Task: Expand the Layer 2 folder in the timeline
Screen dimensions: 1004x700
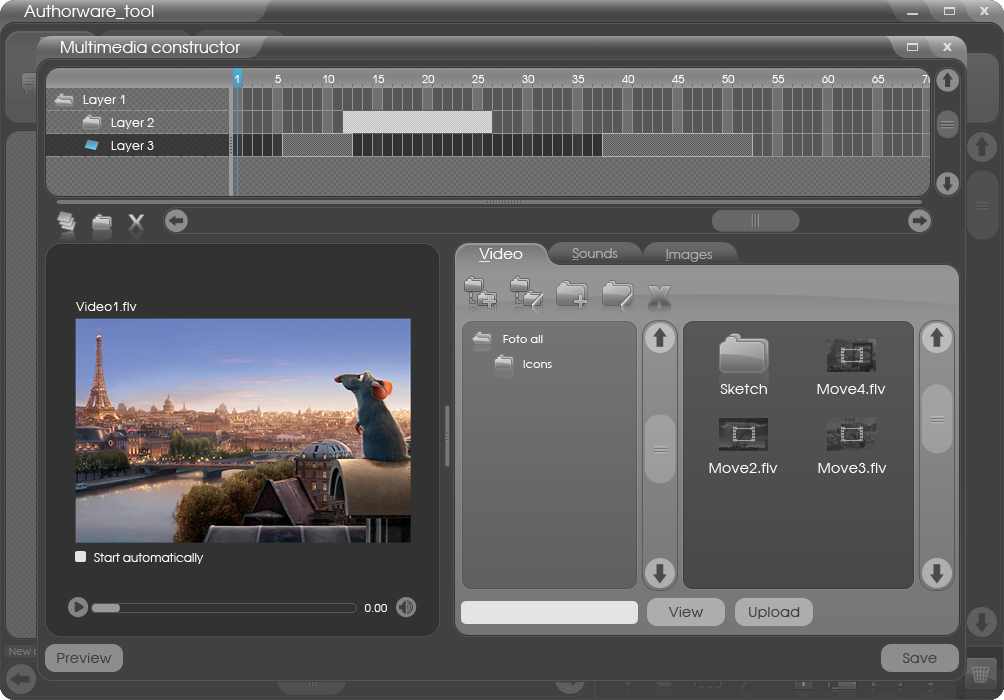Action: pyautogui.click(x=93, y=122)
